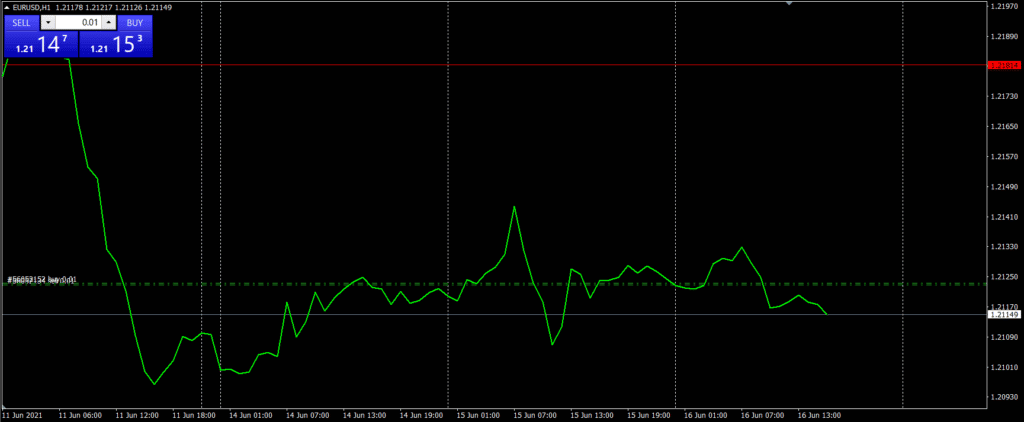Click the 14 Jun 19:00 time label

point(419,415)
